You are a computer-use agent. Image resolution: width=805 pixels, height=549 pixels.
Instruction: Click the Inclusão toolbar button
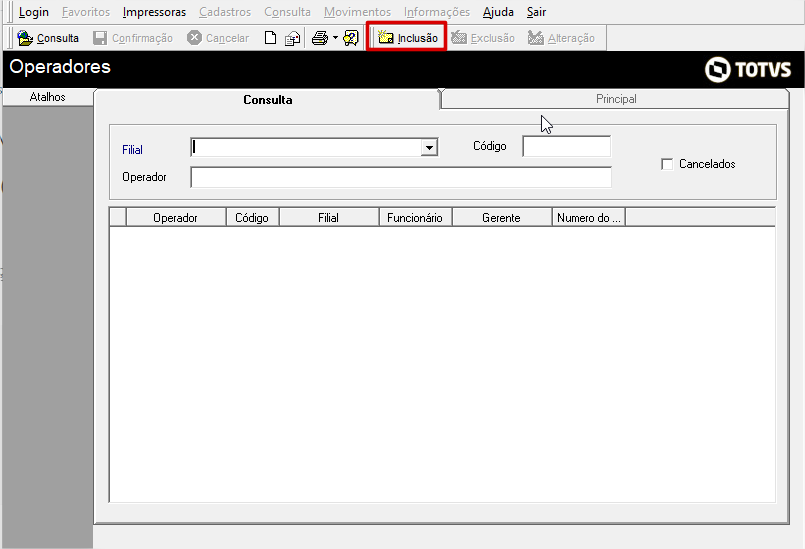pos(408,38)
